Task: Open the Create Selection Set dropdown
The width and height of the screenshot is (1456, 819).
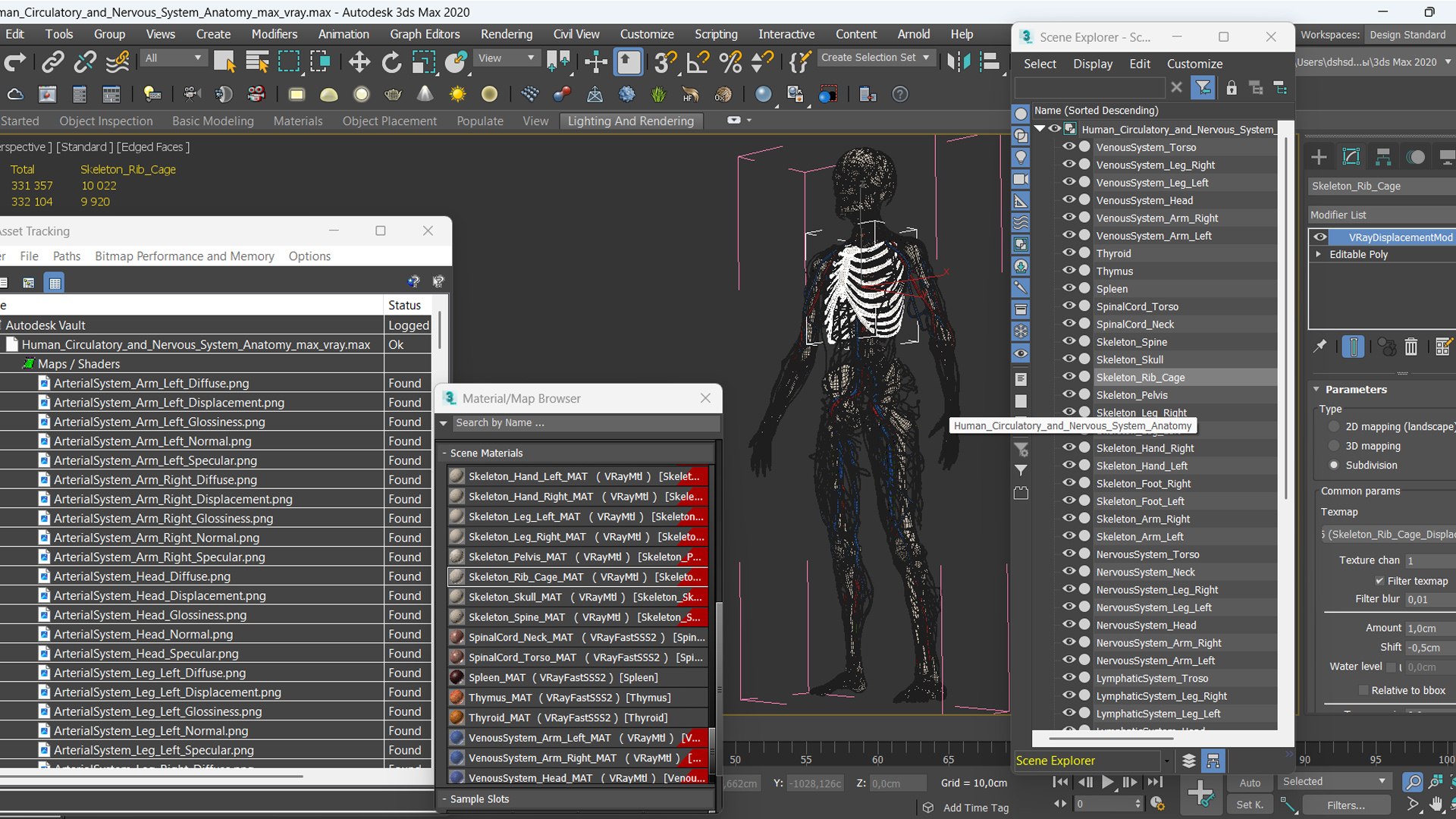Action: click(876, 58)
